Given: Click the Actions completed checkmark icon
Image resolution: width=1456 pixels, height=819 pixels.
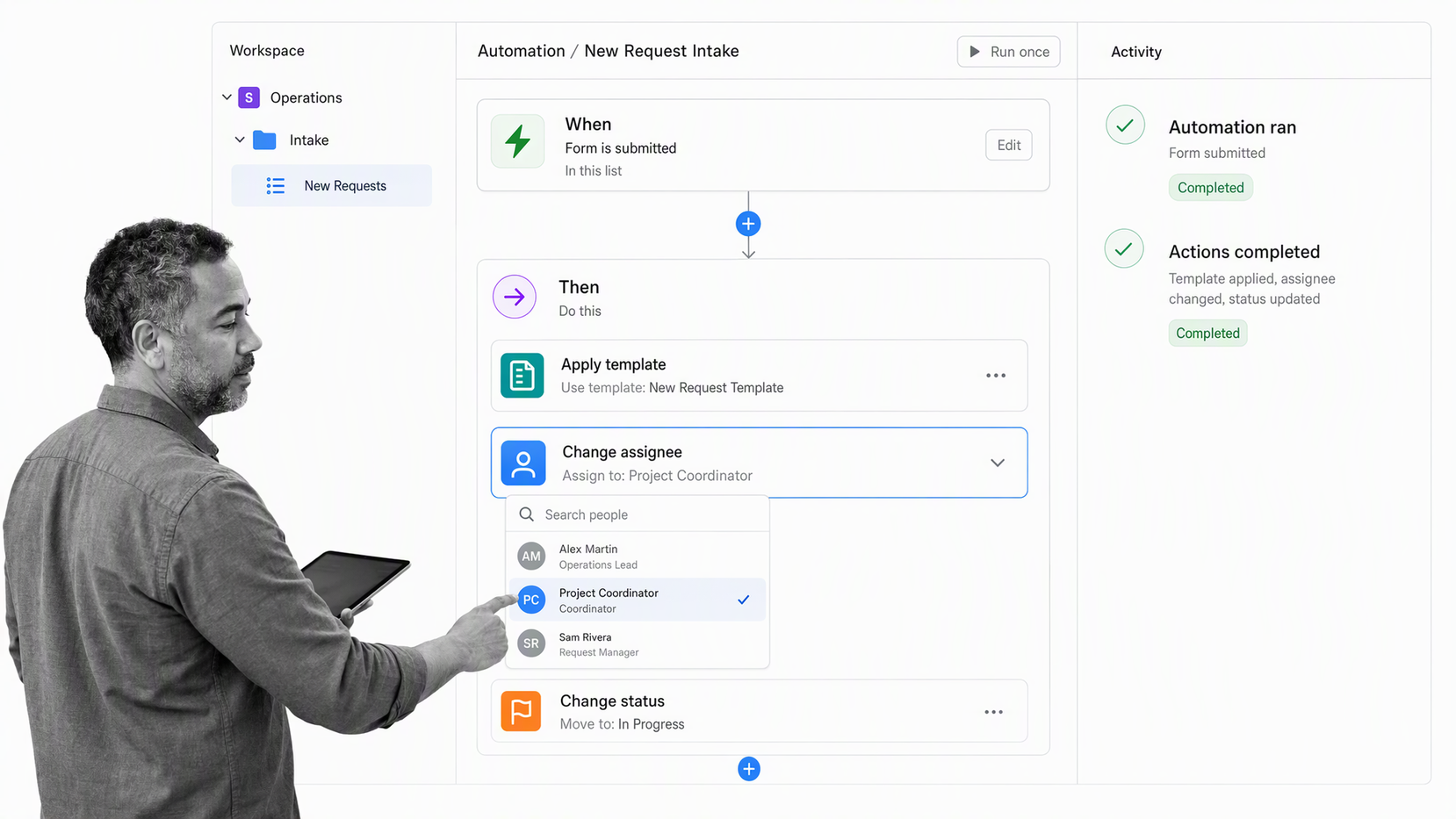Looking at the screenshot, I should (1124, 249).
